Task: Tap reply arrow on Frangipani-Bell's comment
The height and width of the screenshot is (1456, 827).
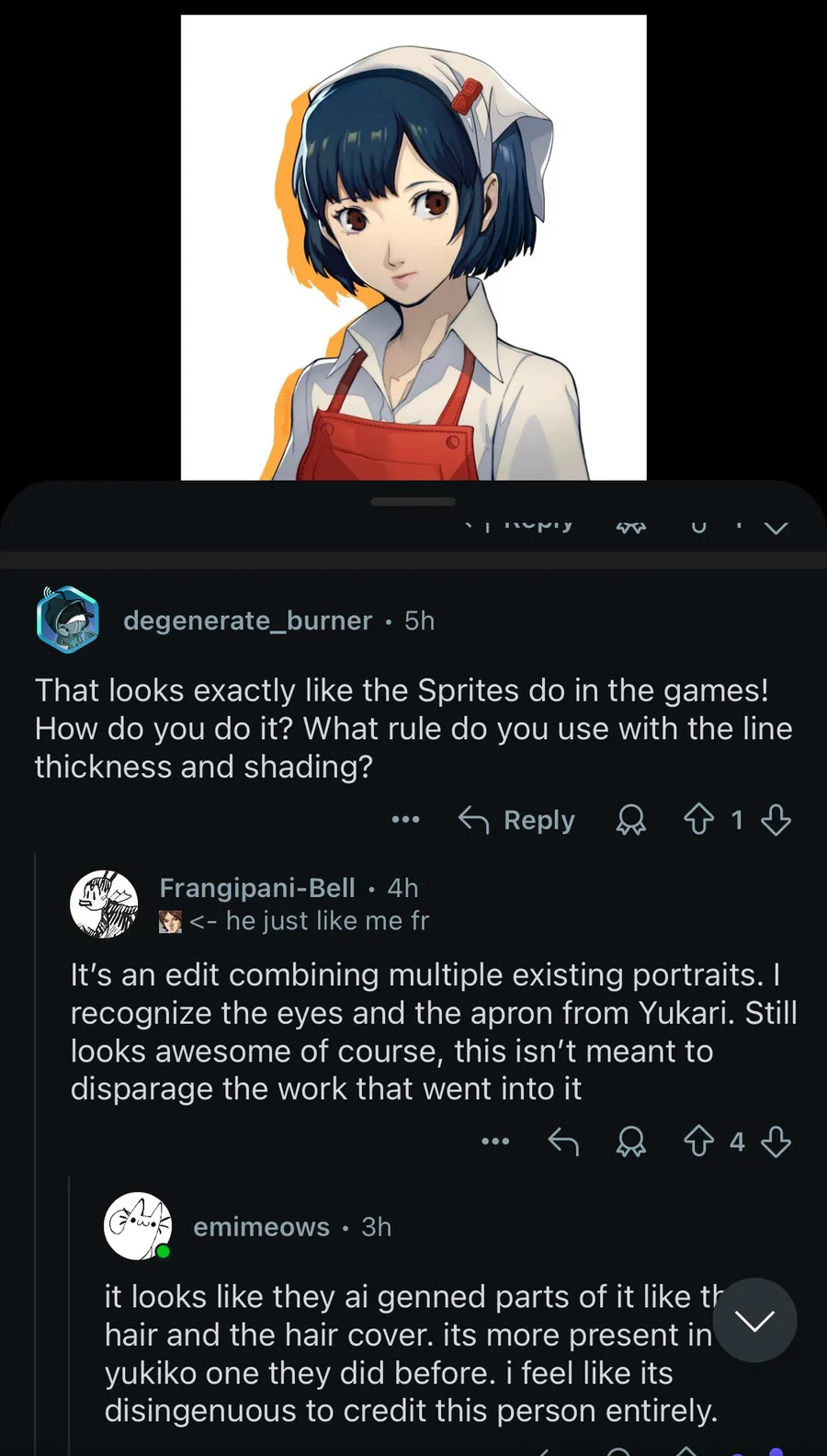Action: point(563,1142)
